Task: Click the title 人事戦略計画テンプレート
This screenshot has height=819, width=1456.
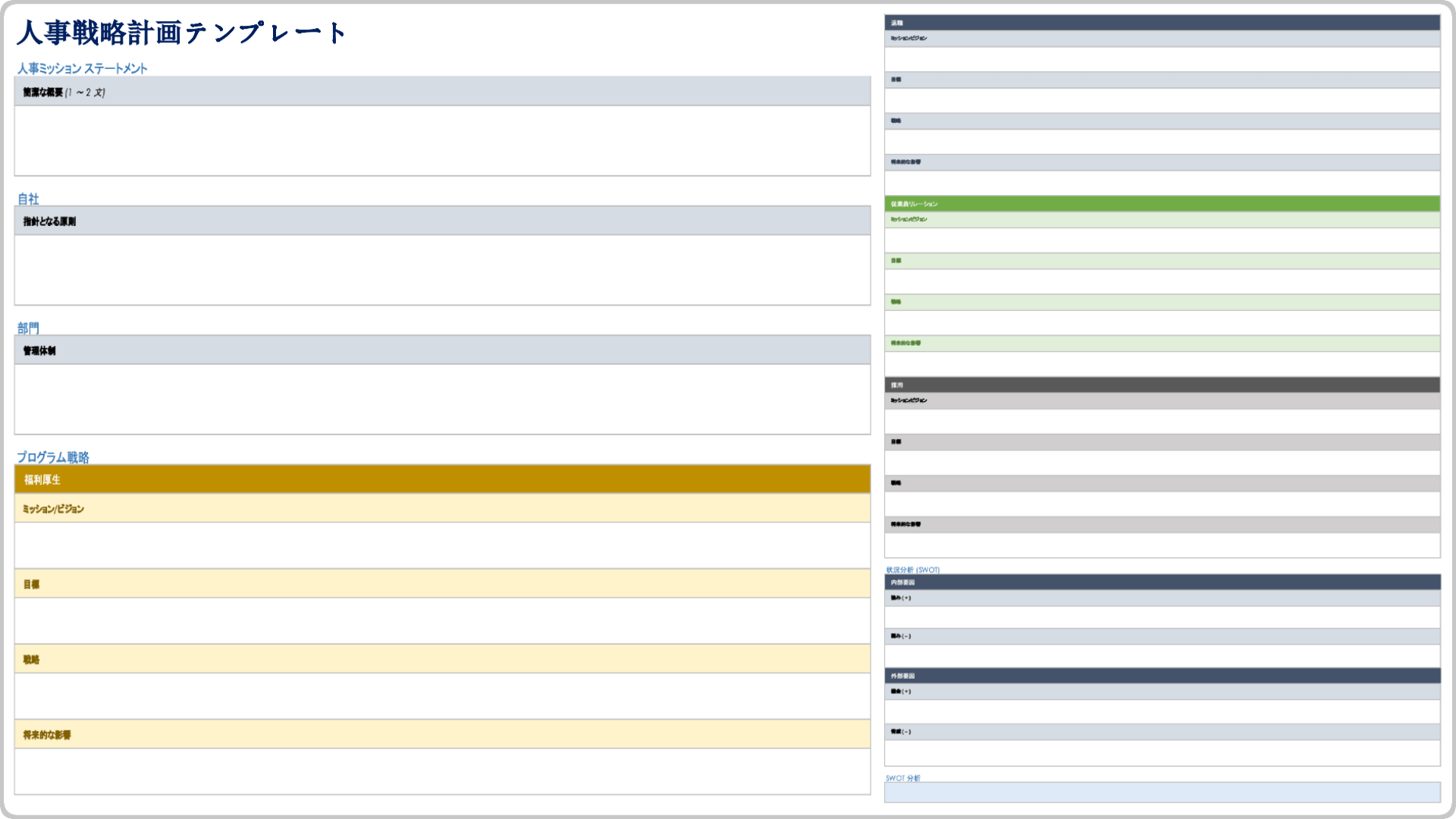Action: click(x=182, y=33)
